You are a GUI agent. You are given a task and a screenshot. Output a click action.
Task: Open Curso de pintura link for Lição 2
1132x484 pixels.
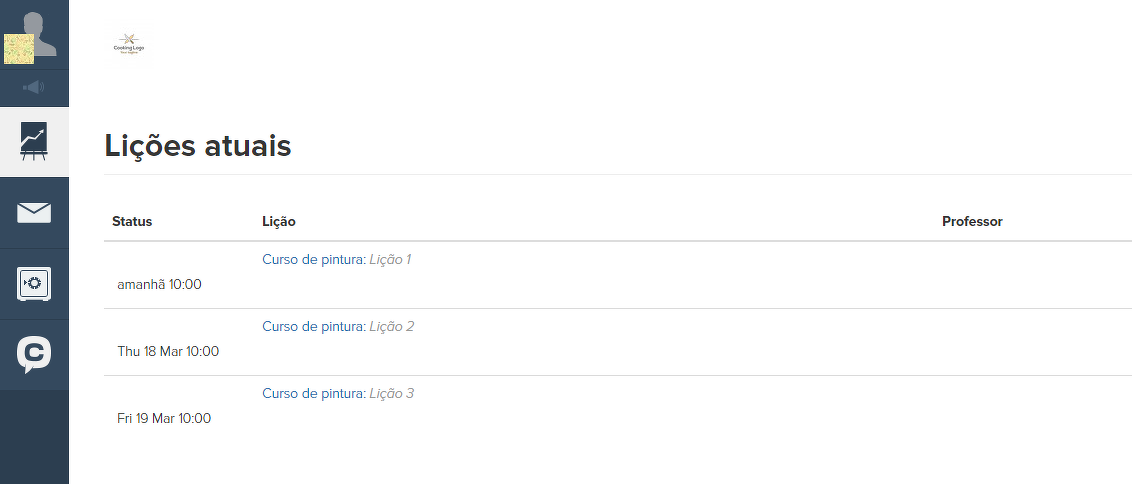click(312, 327)
